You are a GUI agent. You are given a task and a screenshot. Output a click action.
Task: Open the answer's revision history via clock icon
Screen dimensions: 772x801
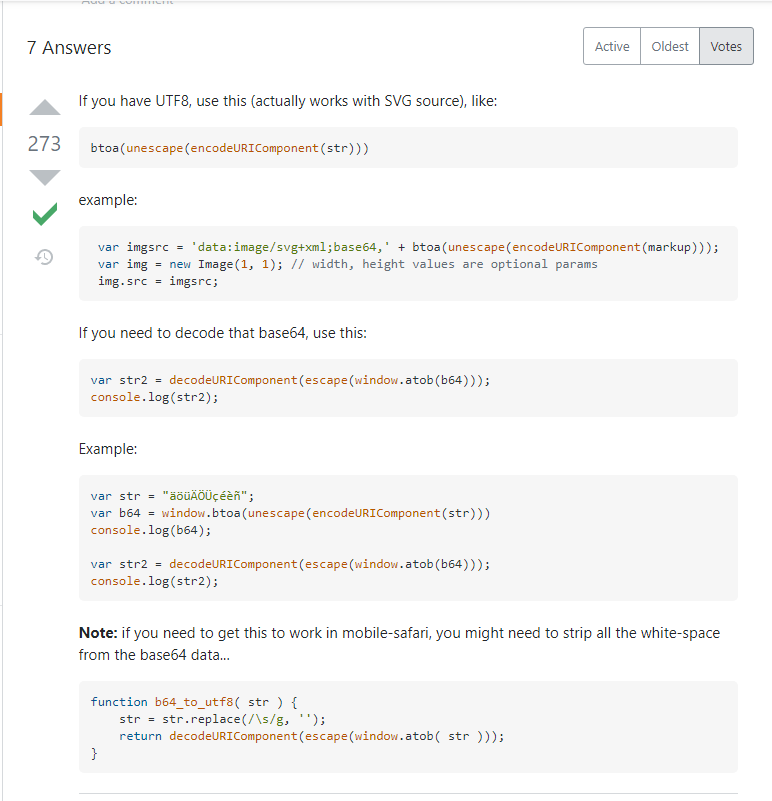click(44, 257)
